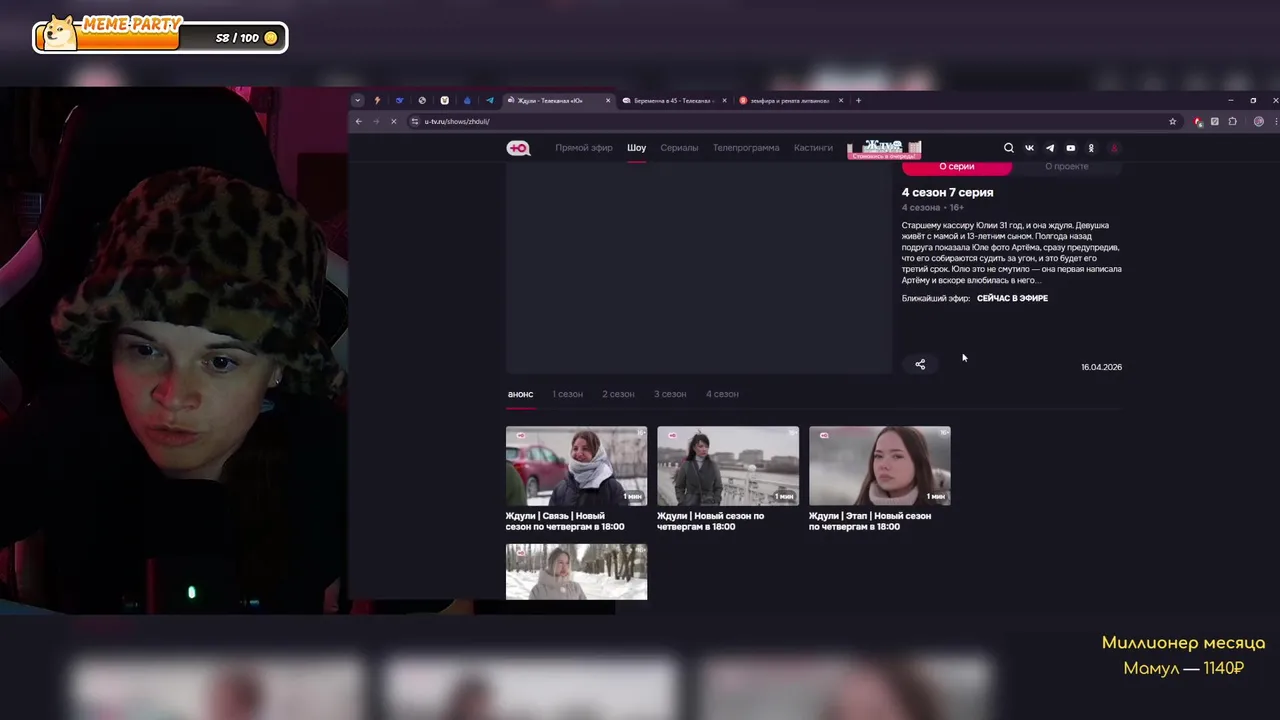Click the date 16.04.2026
Image resolution: width=1280 pixels, height=720 pixels.
pyautogui.click(x=1101, y=367)
